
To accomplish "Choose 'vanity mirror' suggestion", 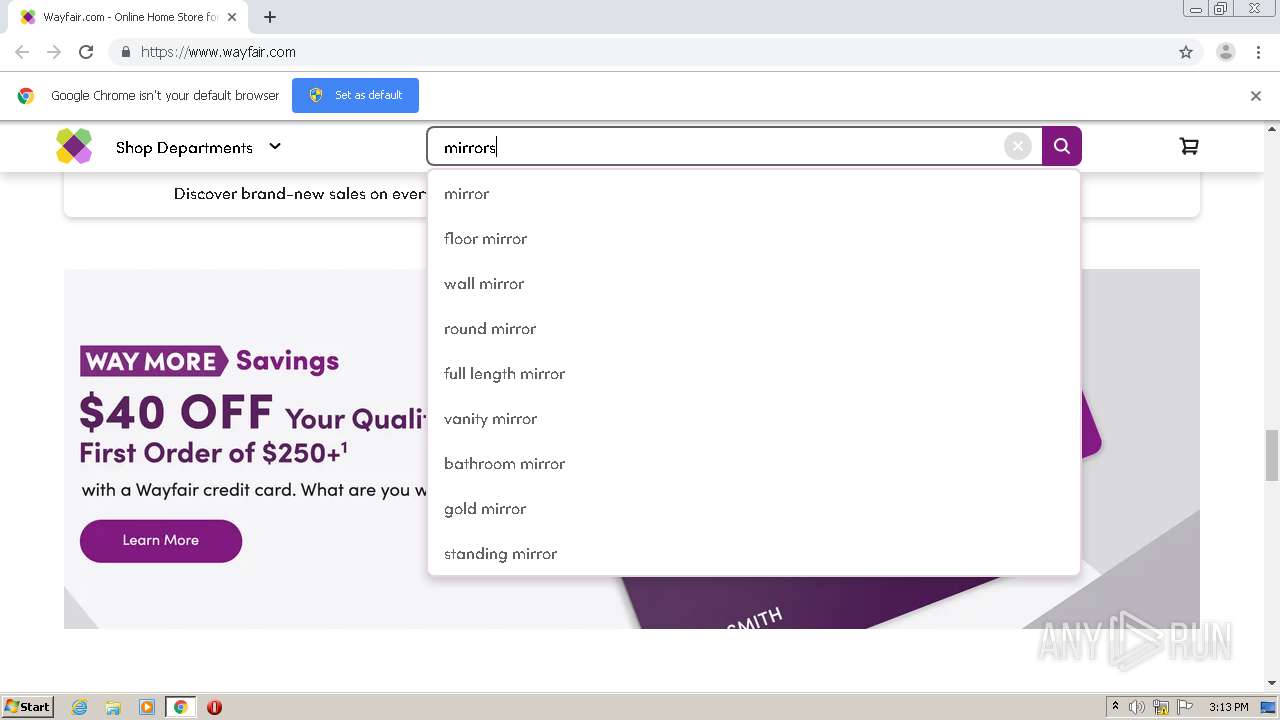I will pyautogui.click(x=754, y=419).
